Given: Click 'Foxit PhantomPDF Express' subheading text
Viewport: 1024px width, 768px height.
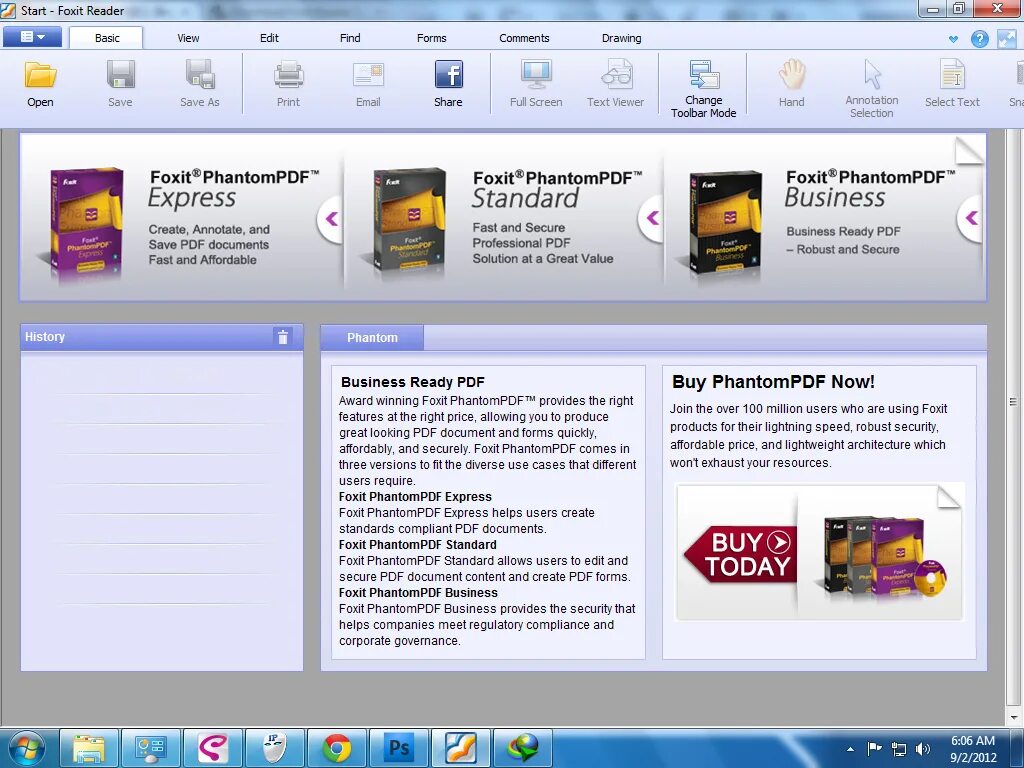Looking at the screenshot, I should (415, 496).
